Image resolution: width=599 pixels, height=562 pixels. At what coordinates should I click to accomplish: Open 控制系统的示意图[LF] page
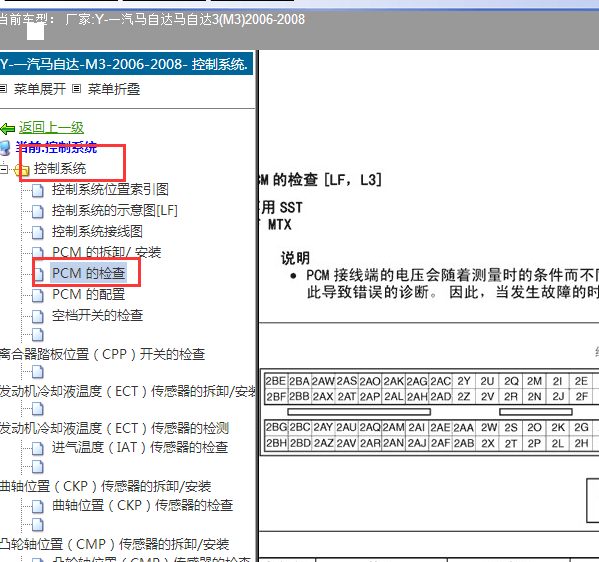(115, 211)
